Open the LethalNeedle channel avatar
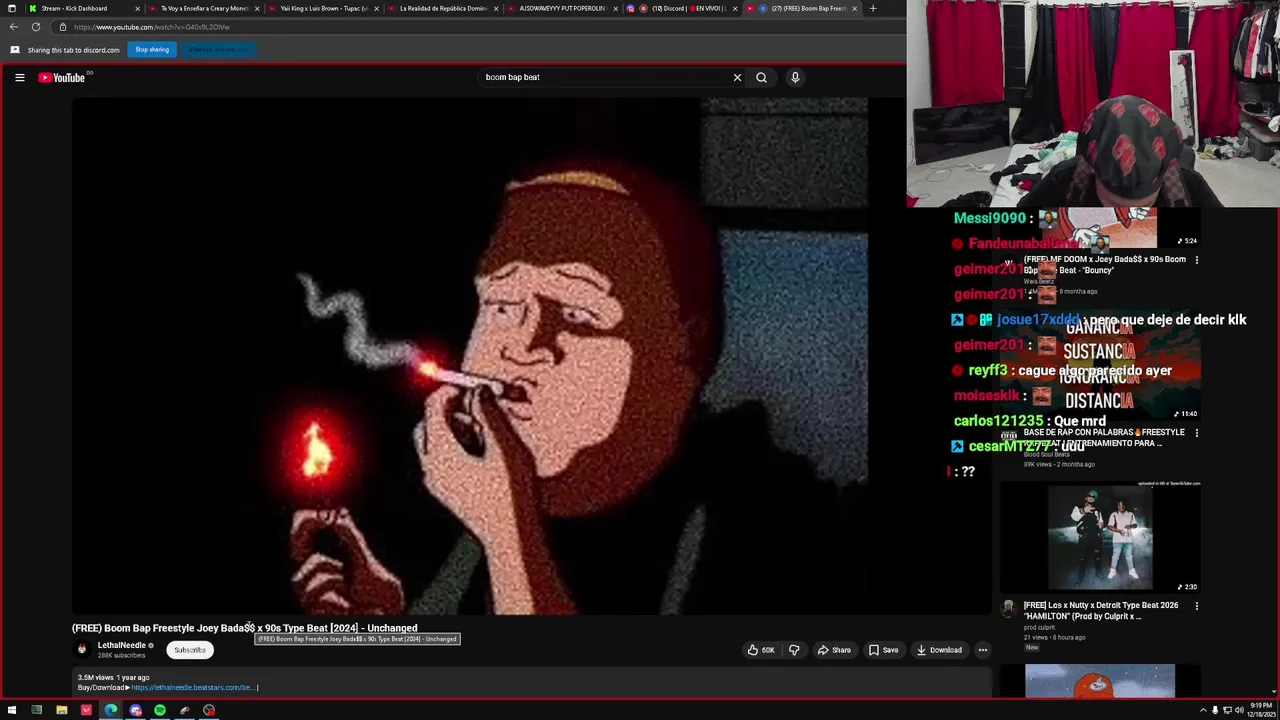1280x720 pixels. [x=82, y=649]
